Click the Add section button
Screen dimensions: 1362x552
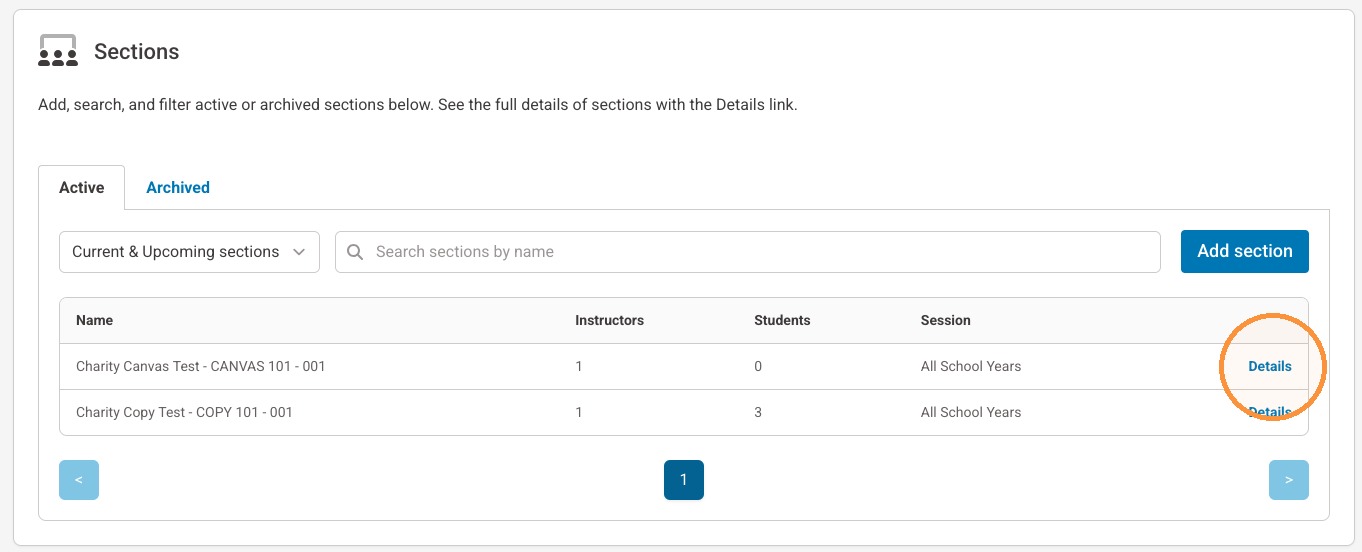[x=1245, y=251]
